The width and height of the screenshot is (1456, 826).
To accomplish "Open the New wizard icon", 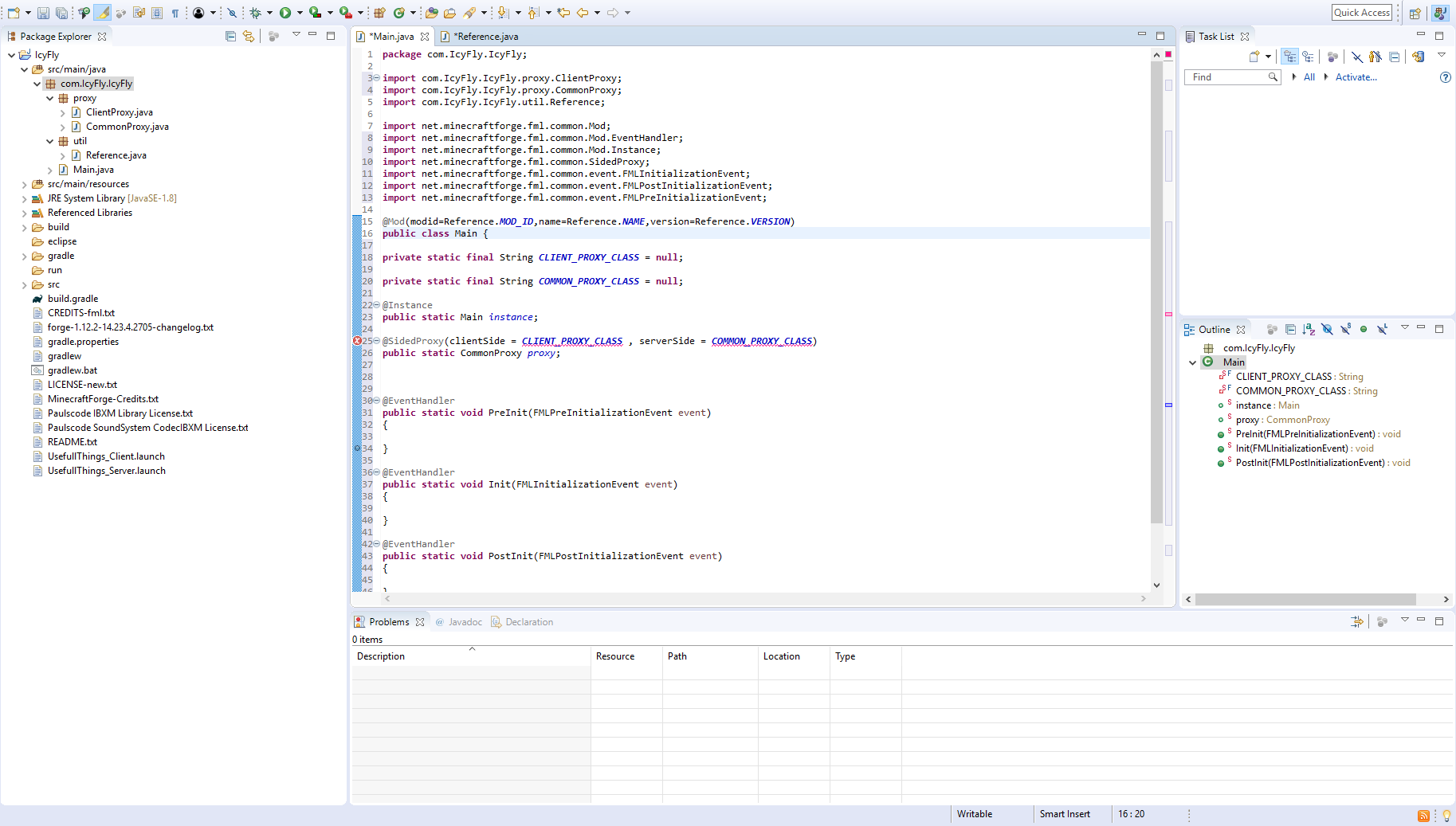I will point(14,13).
